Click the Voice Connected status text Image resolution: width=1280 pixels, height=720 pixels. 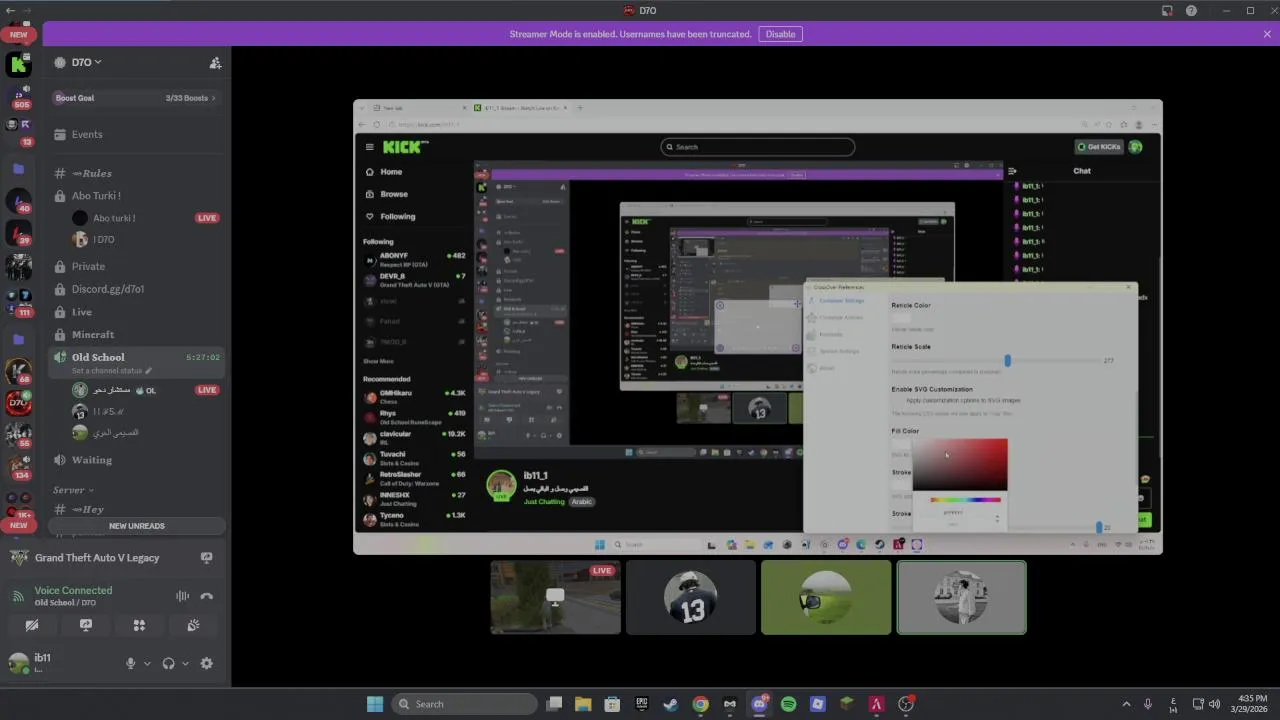pyautogui.click(x=73, y=590)
